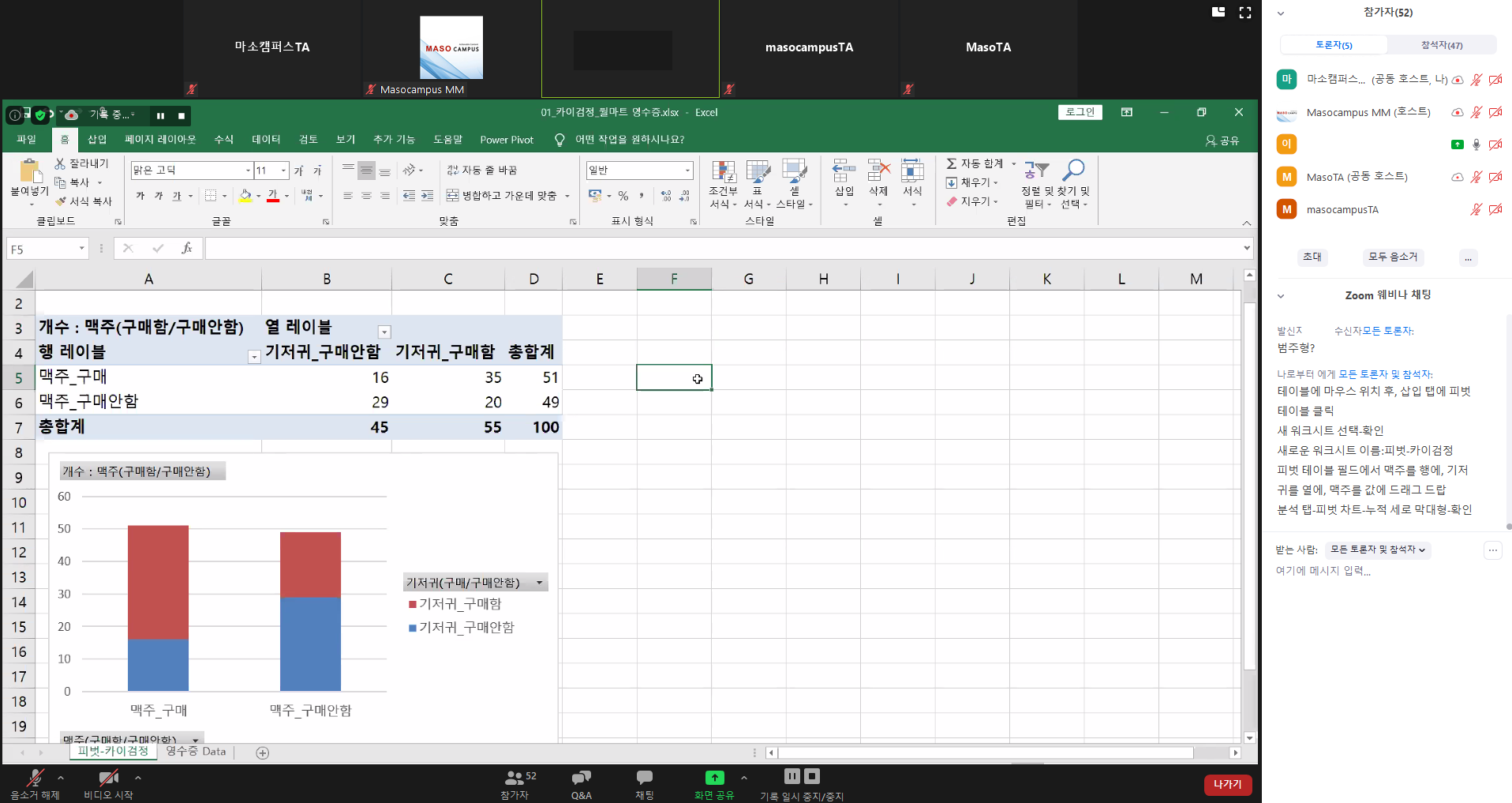Click the red Leave meeting button
1512x803 pixels.
pos(1227,784)
